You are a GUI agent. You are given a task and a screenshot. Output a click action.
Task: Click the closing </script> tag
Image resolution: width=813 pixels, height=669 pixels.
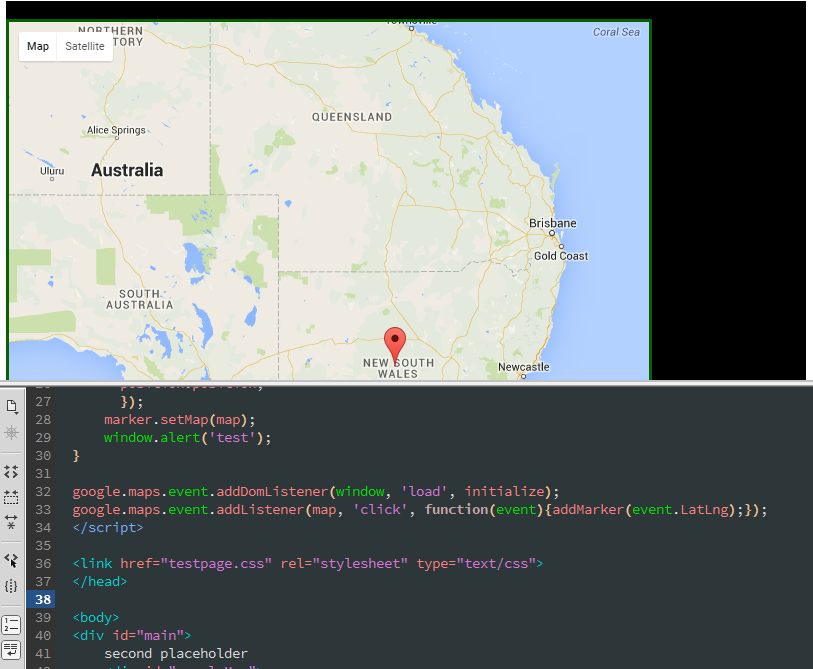(x=107, y=528)
